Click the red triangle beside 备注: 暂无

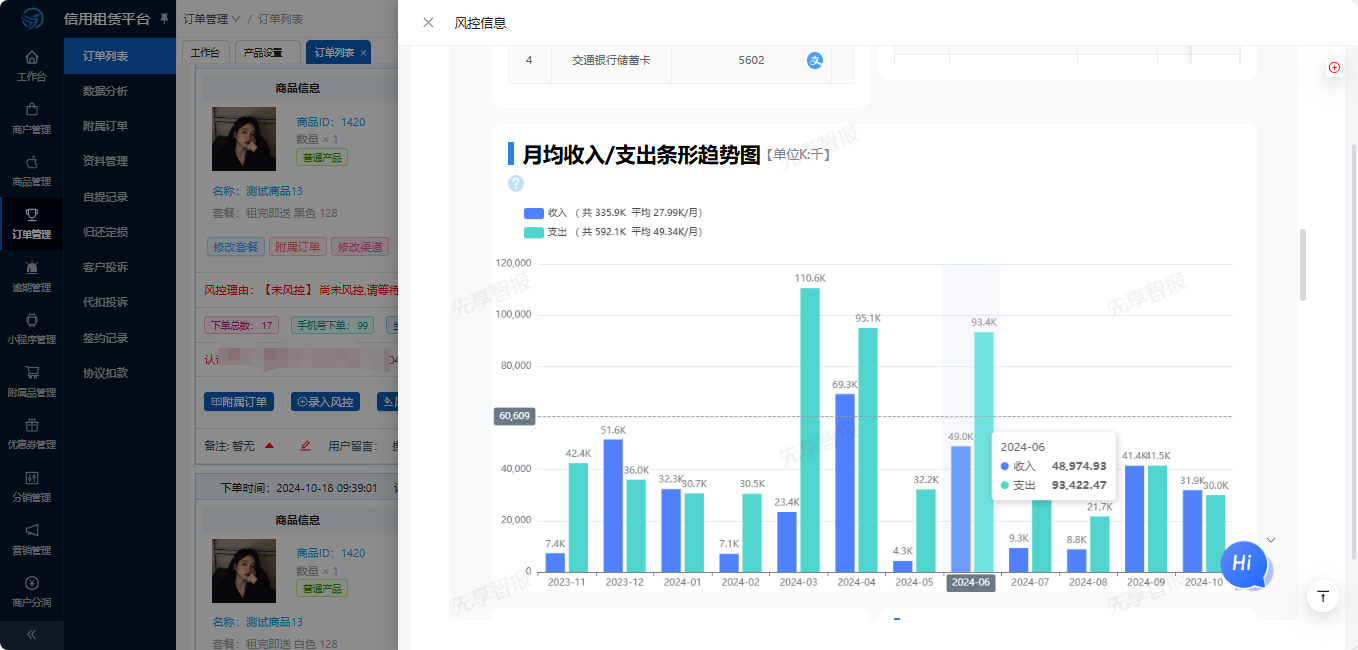click(x=269, y=445)
